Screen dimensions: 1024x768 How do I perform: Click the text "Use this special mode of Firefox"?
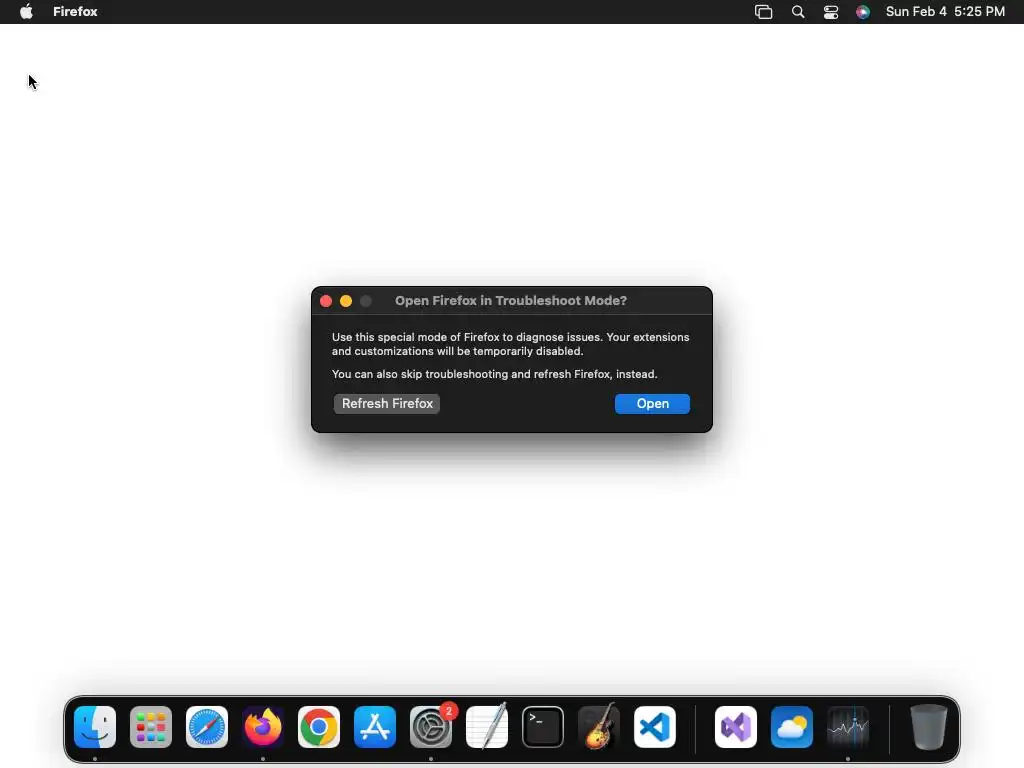point(415,337)
